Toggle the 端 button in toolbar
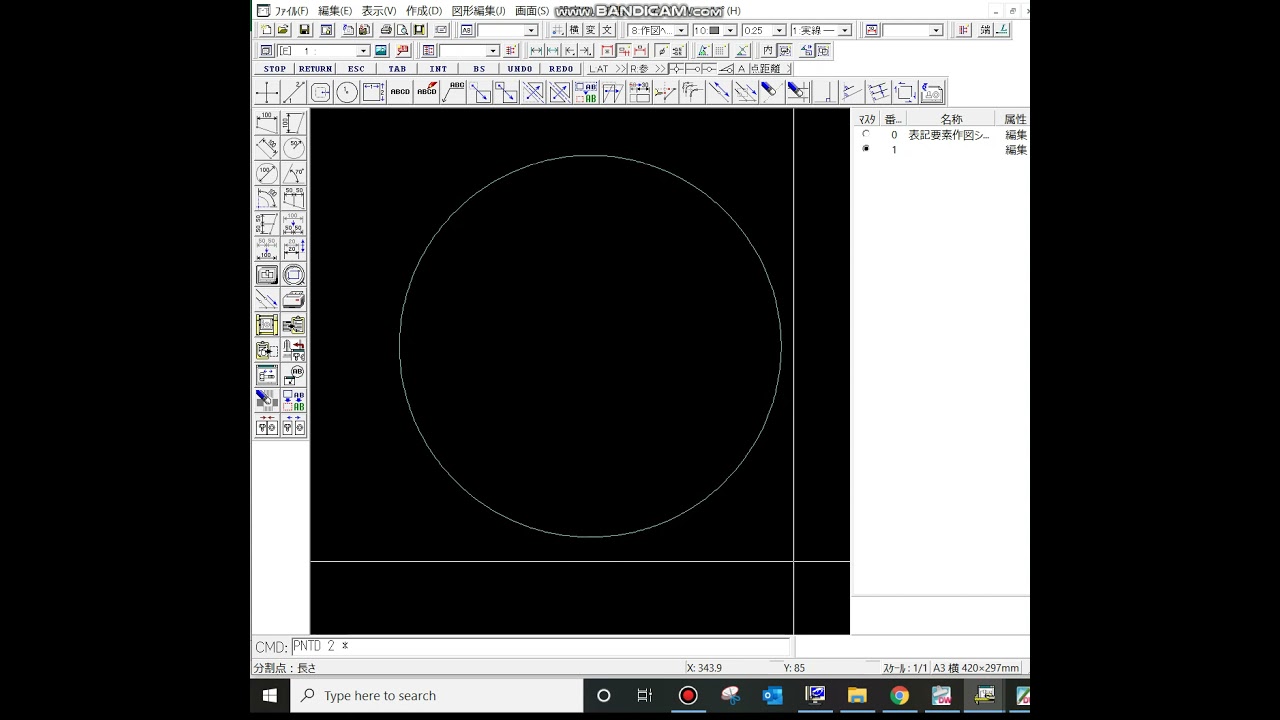This screenshot has height=720, width=1280. (985, 30)
